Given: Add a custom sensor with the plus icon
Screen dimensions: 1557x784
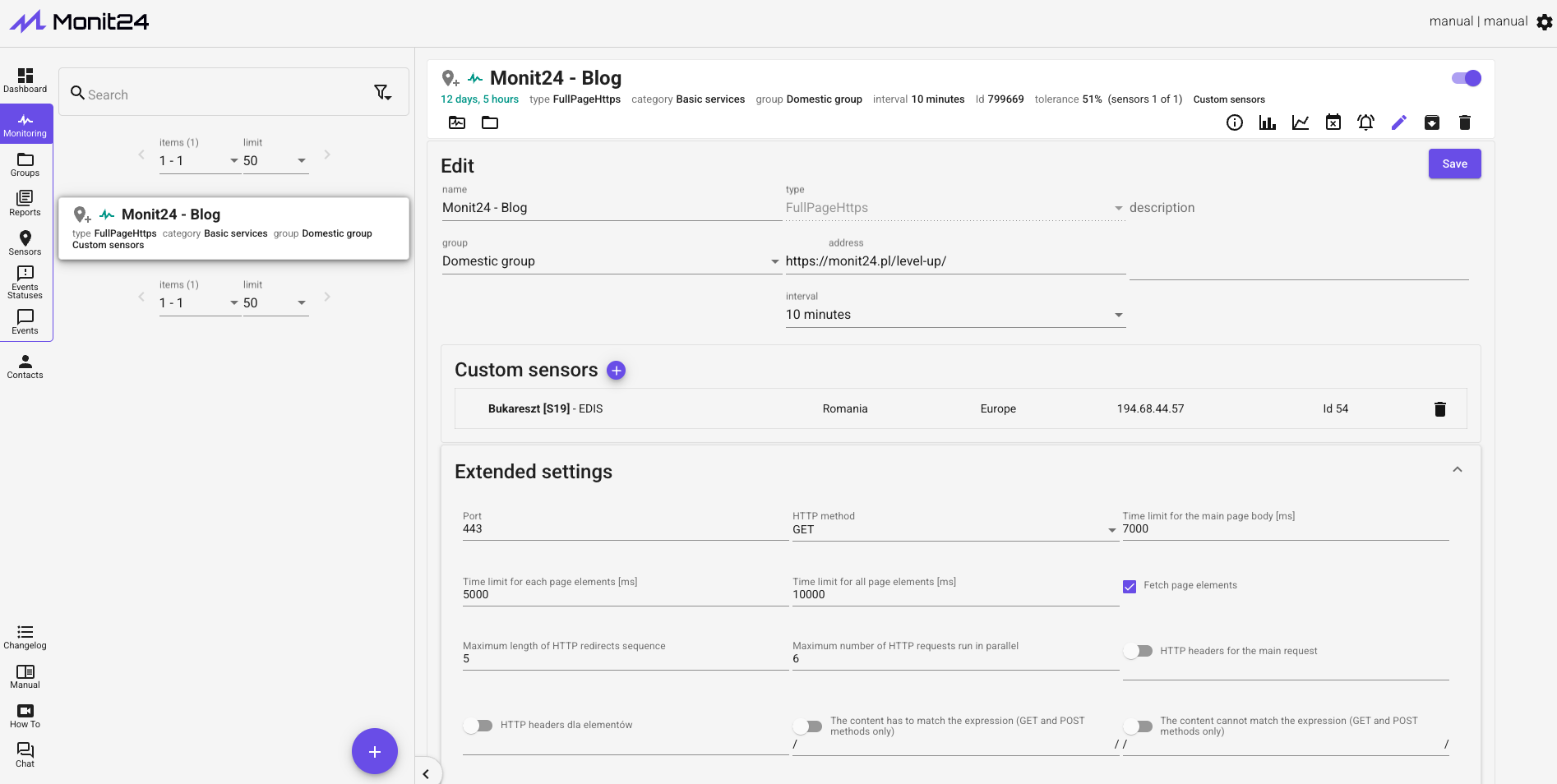Looking at the screenshot, I should pos(616,371).
